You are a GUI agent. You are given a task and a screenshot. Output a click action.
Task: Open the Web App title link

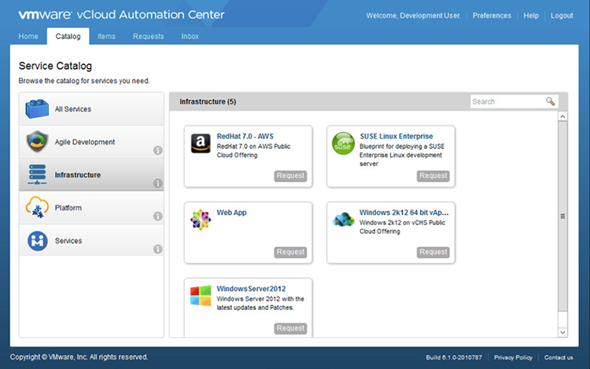click(231, 213)
